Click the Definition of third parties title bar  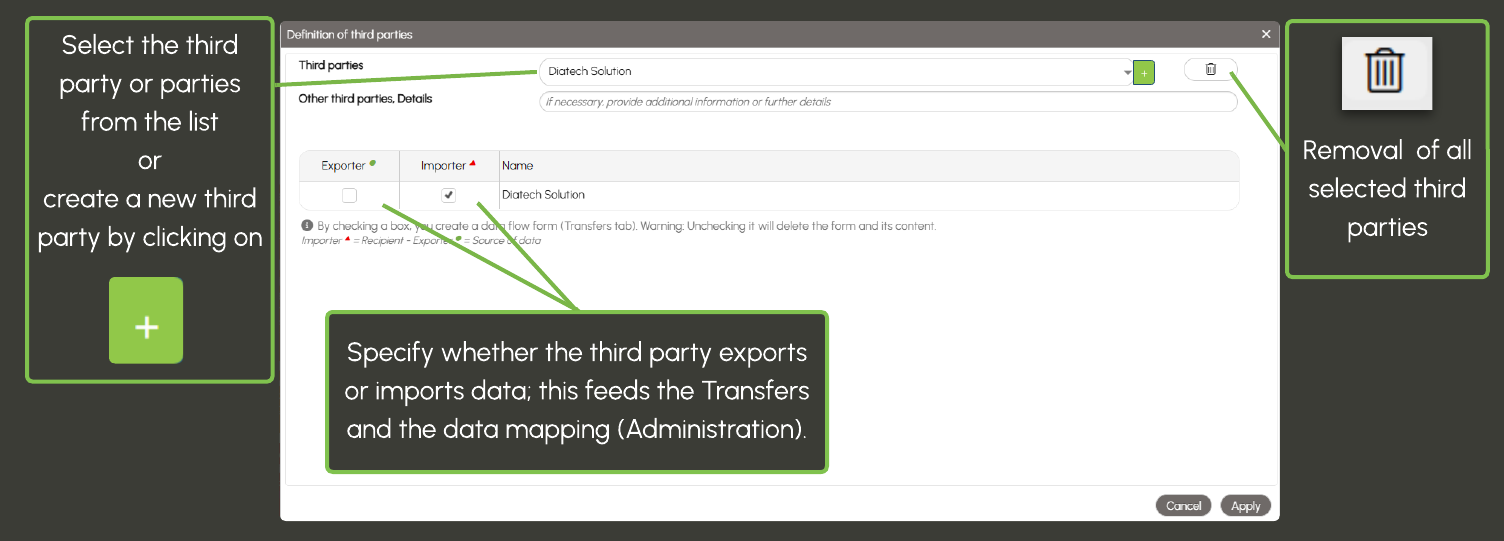coord(700,34)
